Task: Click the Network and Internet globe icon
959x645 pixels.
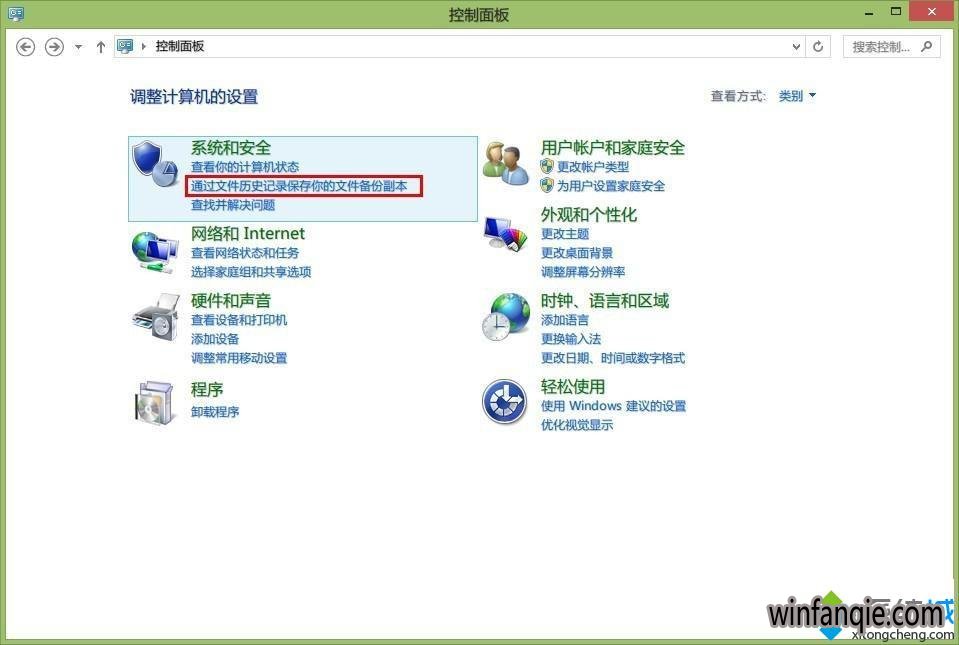Action: click(155, 251)
